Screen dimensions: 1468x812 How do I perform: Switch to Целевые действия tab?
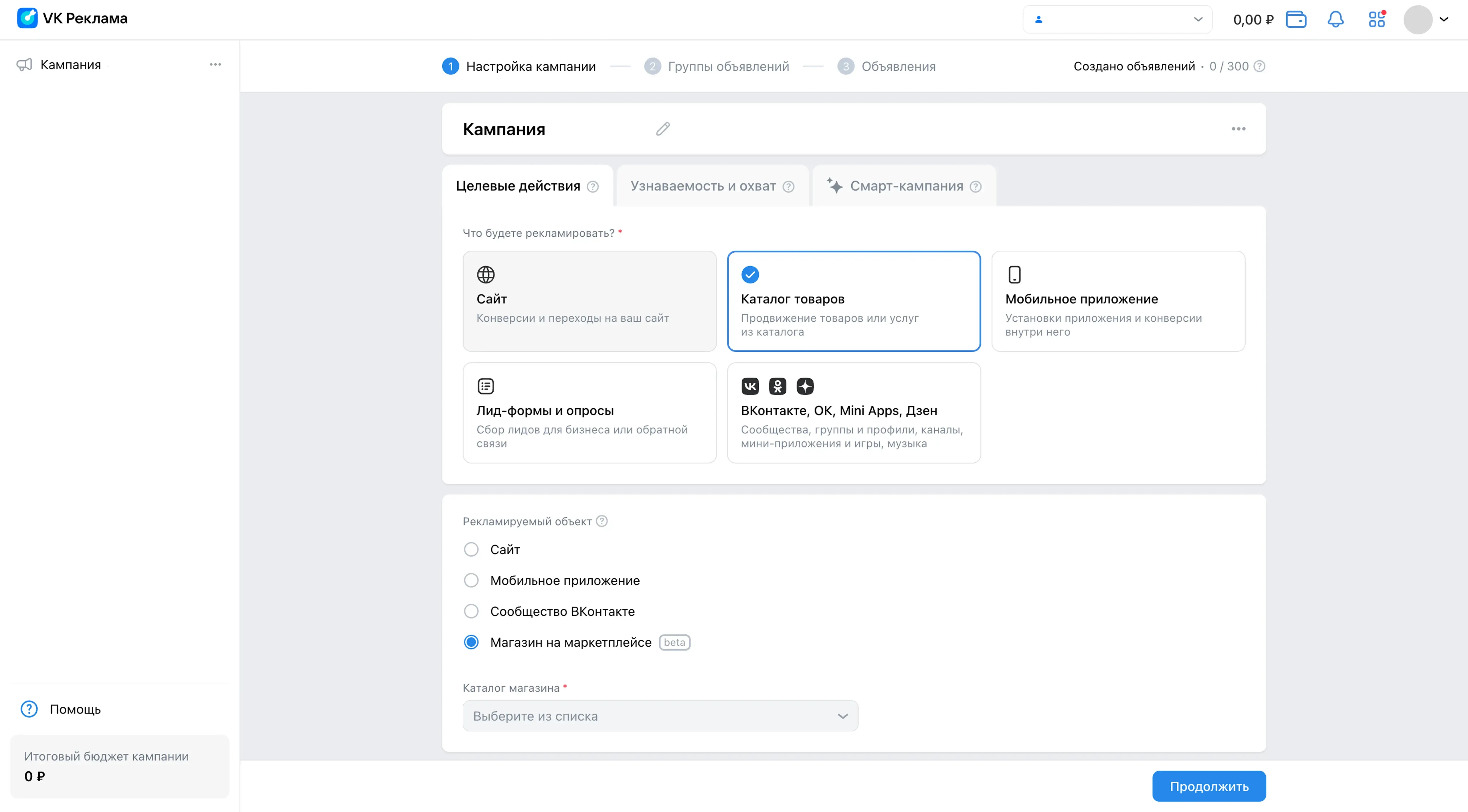[527, 186]
